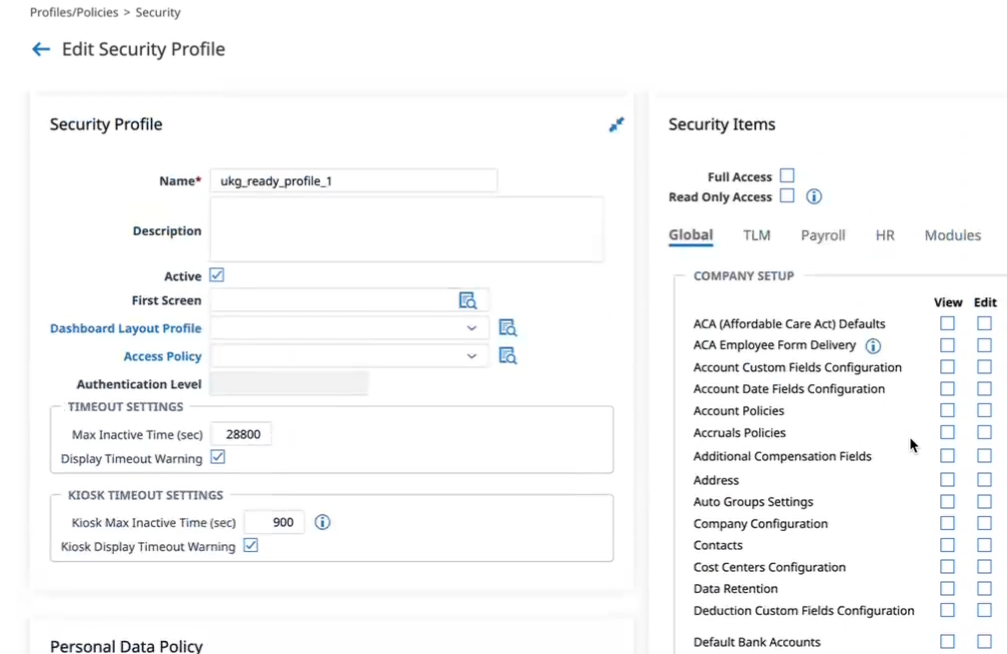Click the Personal Data Policy heading

[127, 646]
